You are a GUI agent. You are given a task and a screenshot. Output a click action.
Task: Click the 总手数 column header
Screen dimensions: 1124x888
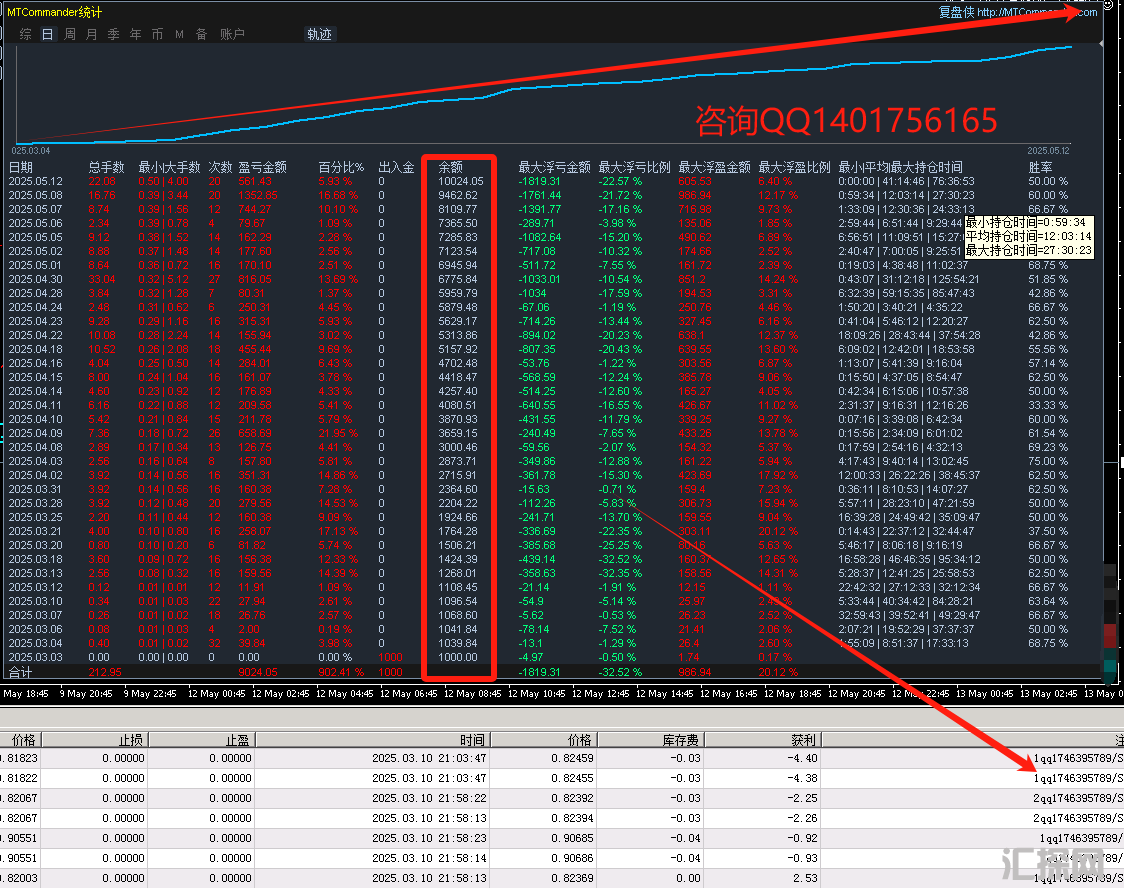click(106, 167)
